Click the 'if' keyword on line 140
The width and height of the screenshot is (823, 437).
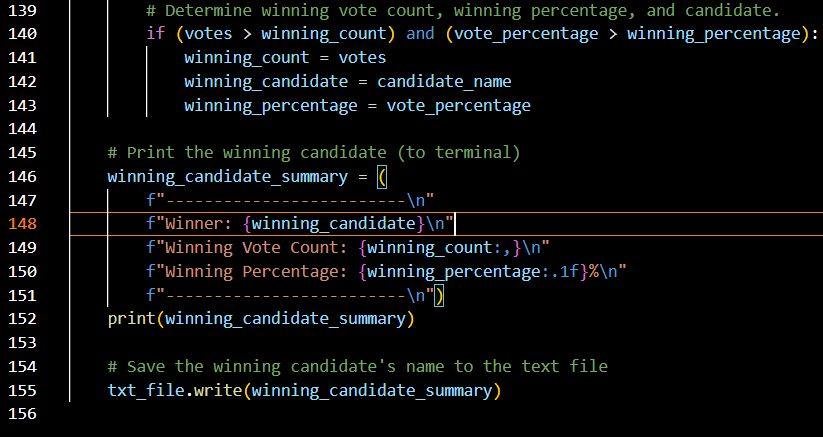pos(156,34)
